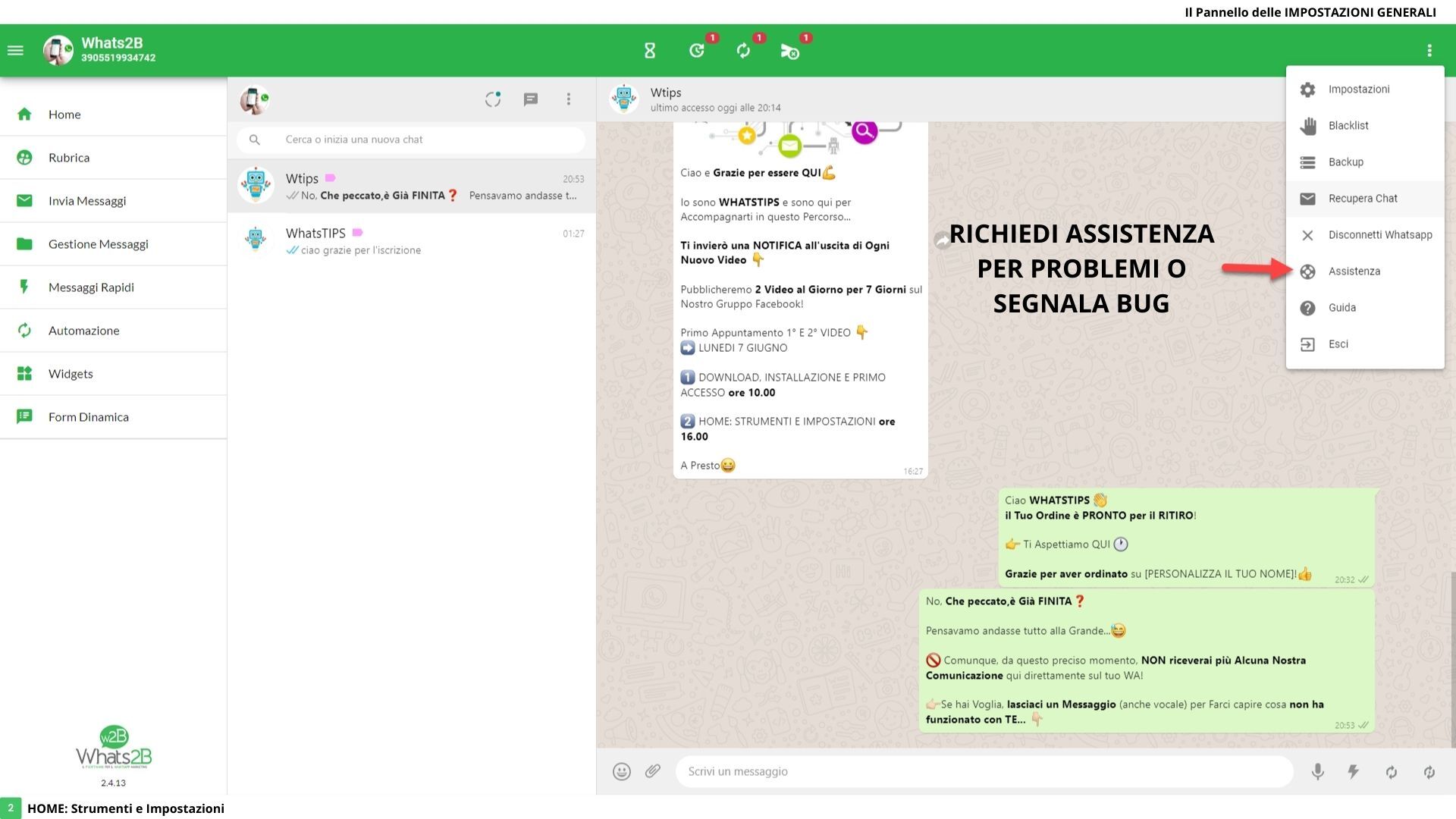Click the sent message 'il Tuo Ordine è PRONTO'

tap(1187, 538)
